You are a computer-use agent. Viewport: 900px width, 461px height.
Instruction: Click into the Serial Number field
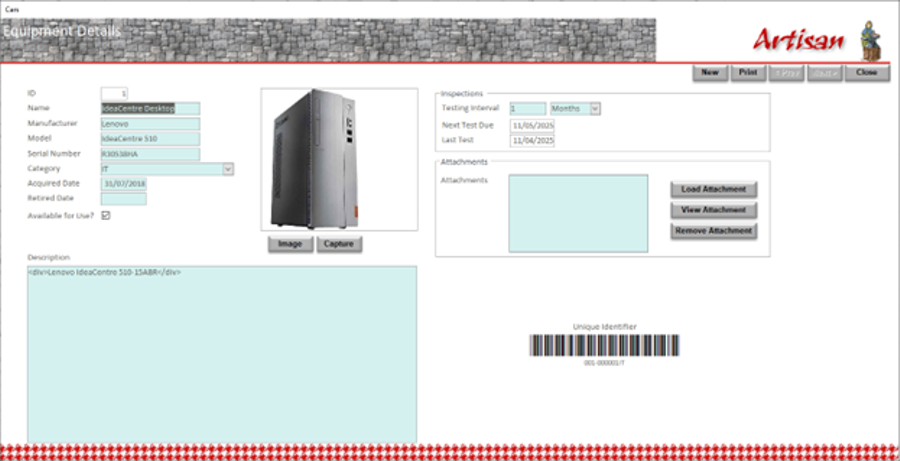tap(150, 155)
